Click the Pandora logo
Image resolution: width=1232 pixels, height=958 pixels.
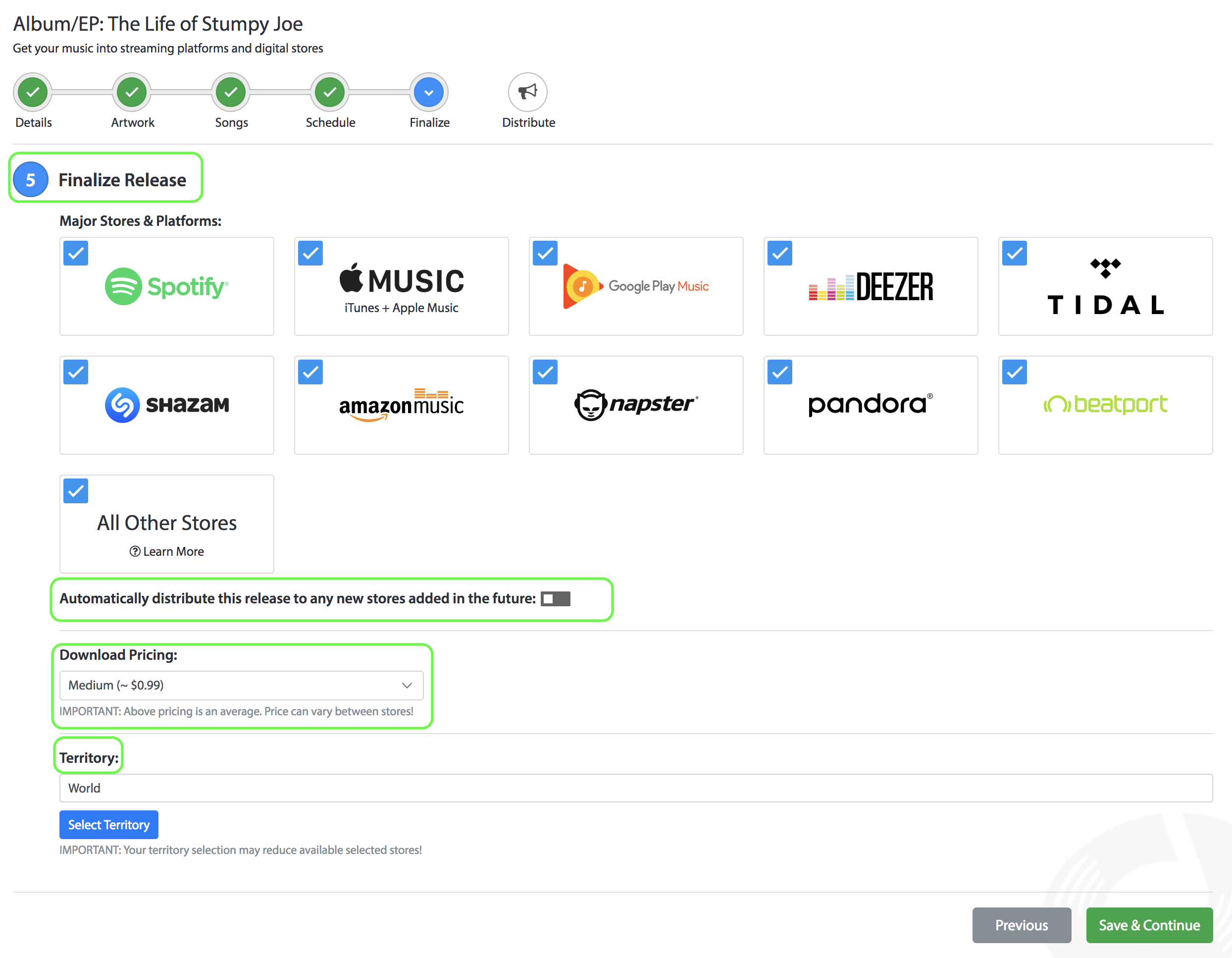click(871, 404)
